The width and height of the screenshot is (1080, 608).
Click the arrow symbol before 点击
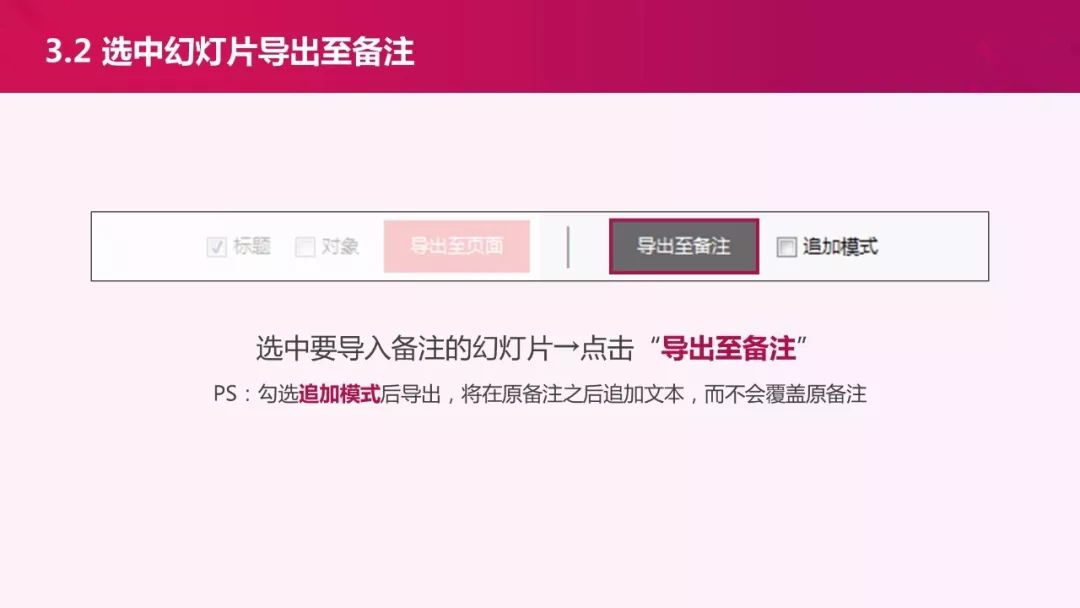(x=565, y=348)
